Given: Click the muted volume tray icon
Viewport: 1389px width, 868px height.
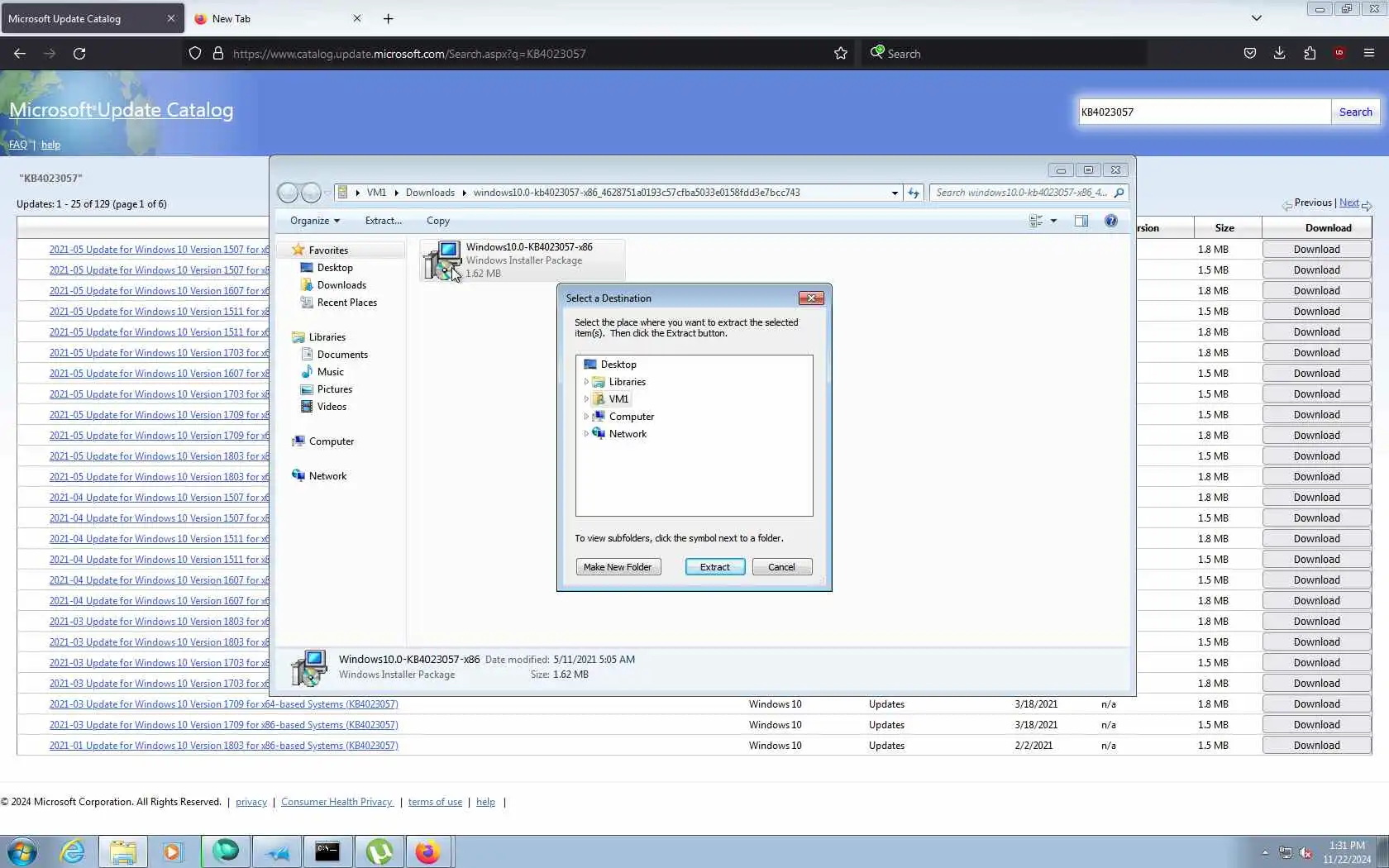Looking at the screenshot, I should coord(1305,852).
